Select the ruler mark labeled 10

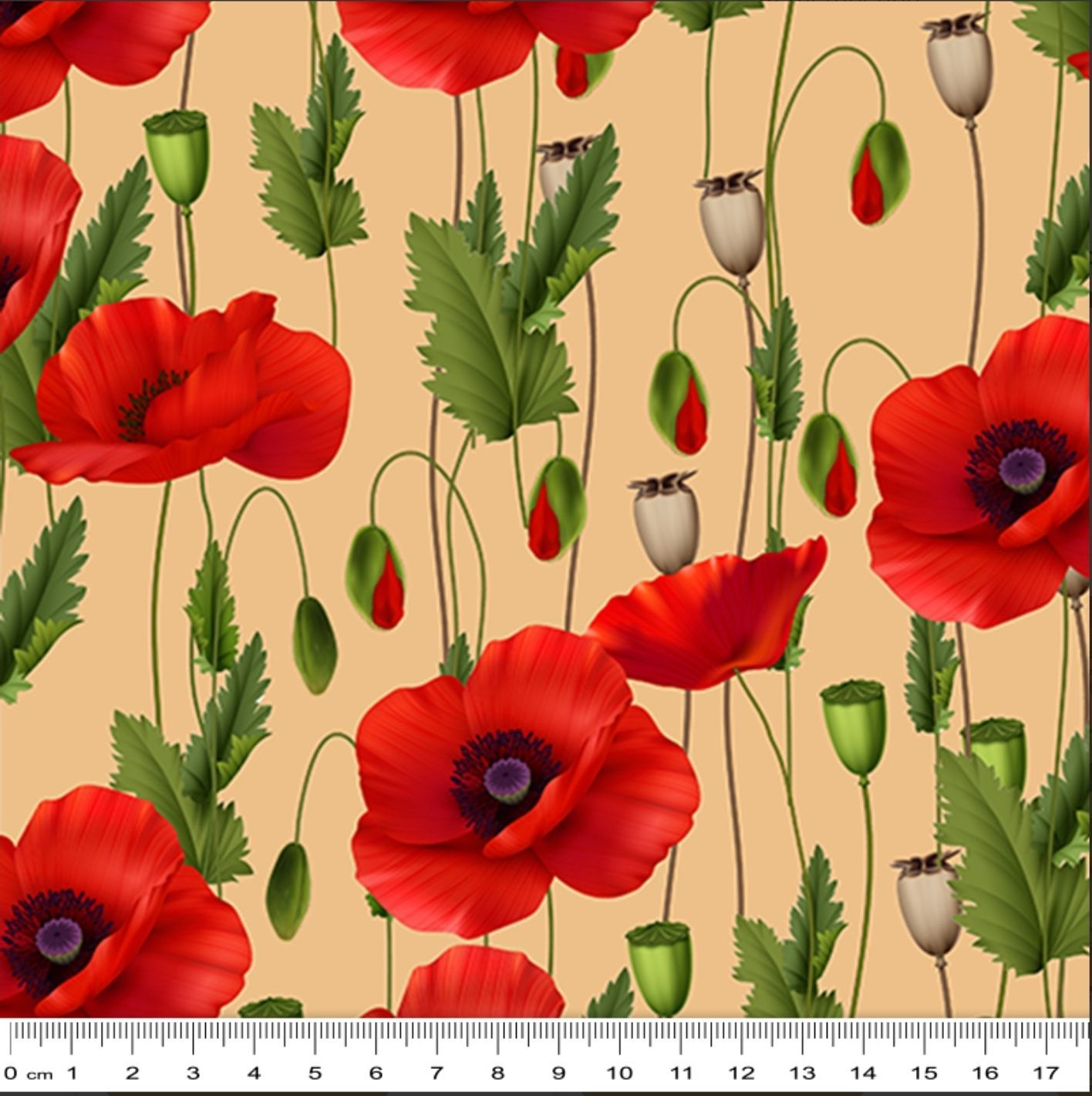[x=619, y=1073]
